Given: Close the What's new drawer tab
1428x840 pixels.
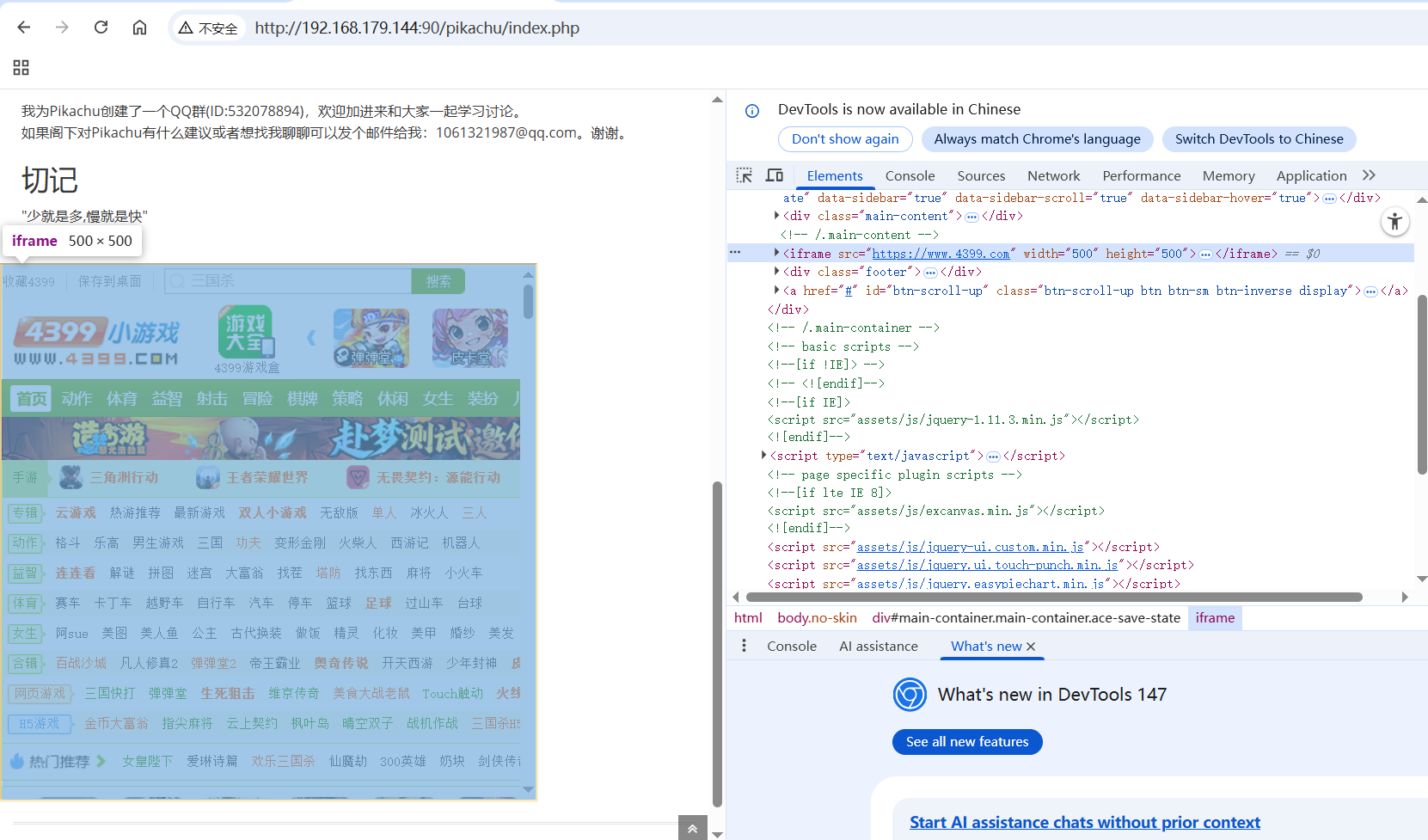Looking at the screenshot, I should click(1032, 647).
